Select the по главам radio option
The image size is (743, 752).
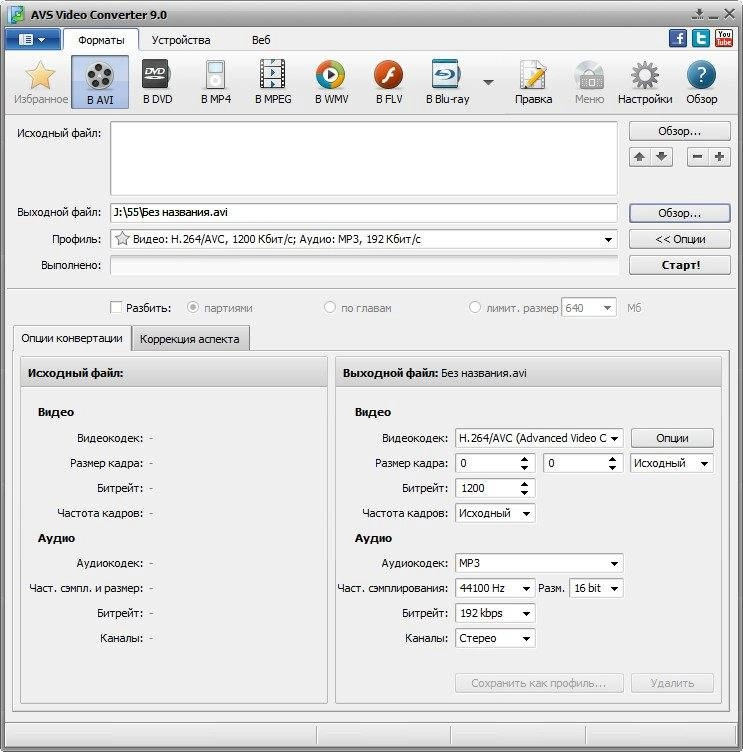pyautogui.click(x=330, y=307)
